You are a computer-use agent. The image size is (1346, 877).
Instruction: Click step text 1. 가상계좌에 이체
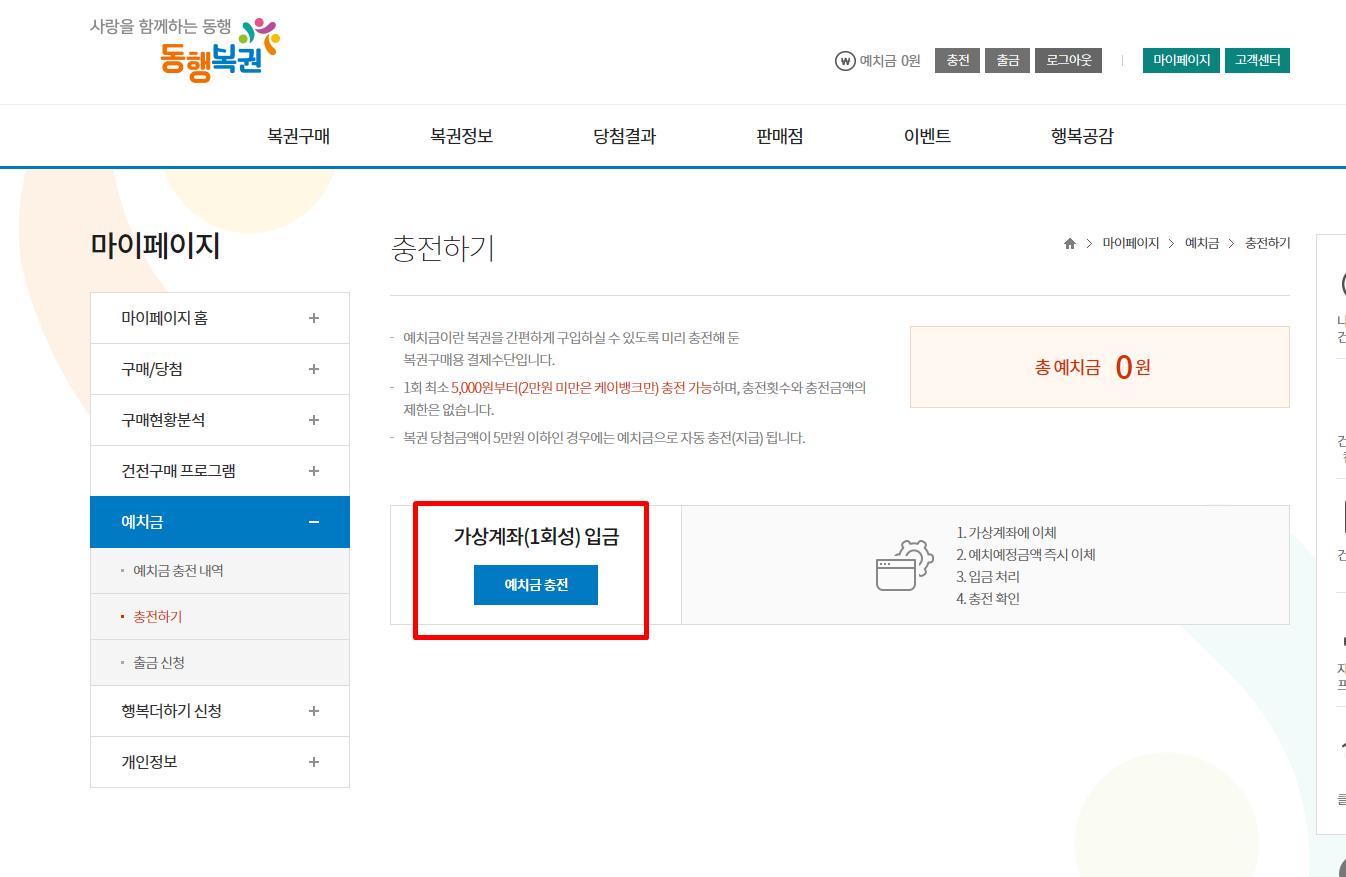[1006, 533]
